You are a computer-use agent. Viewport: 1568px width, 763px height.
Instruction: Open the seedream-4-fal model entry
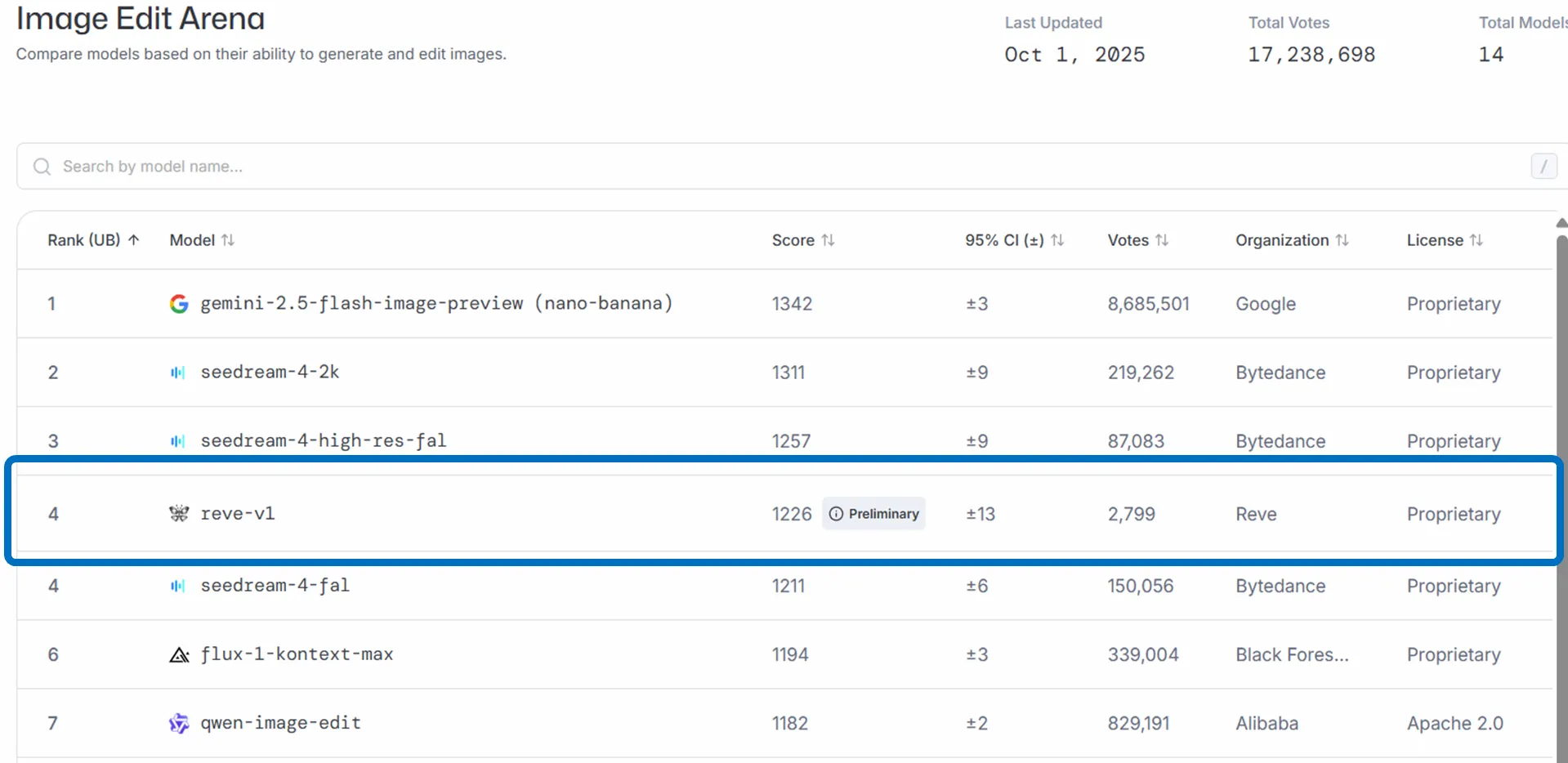coord(275,586)
